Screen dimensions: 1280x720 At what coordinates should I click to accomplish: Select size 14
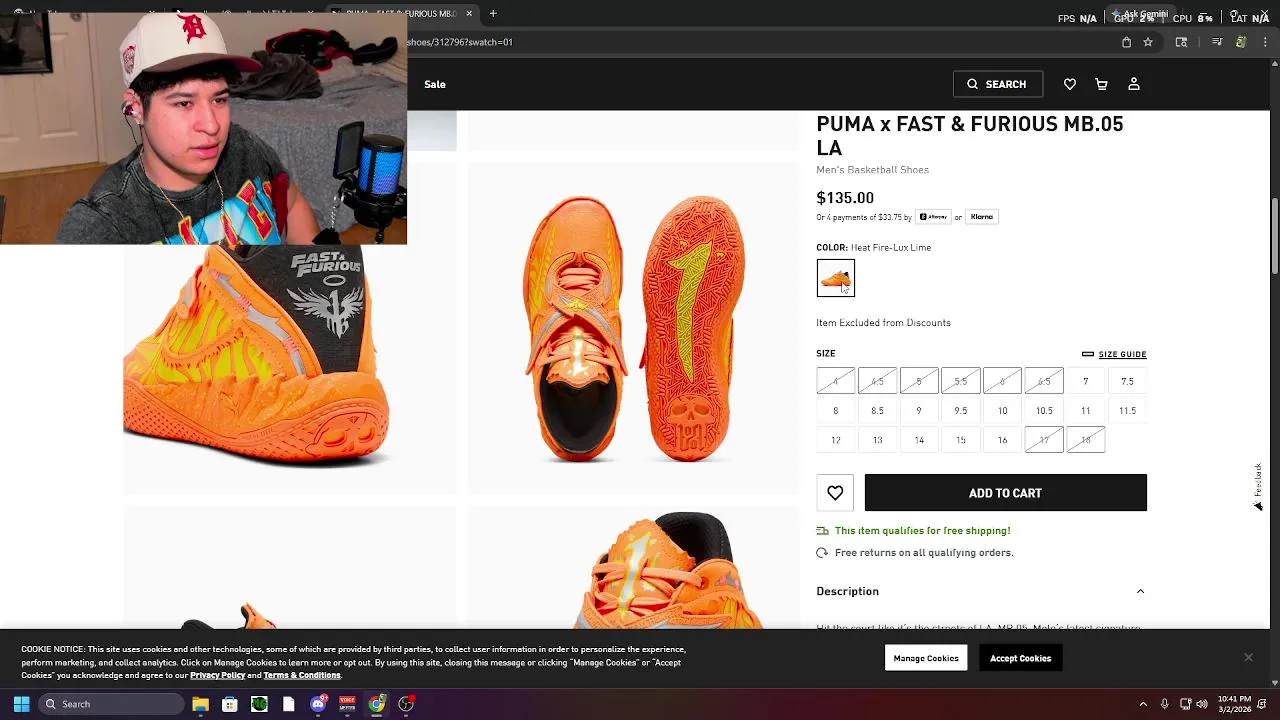click(x=919, y=440)
